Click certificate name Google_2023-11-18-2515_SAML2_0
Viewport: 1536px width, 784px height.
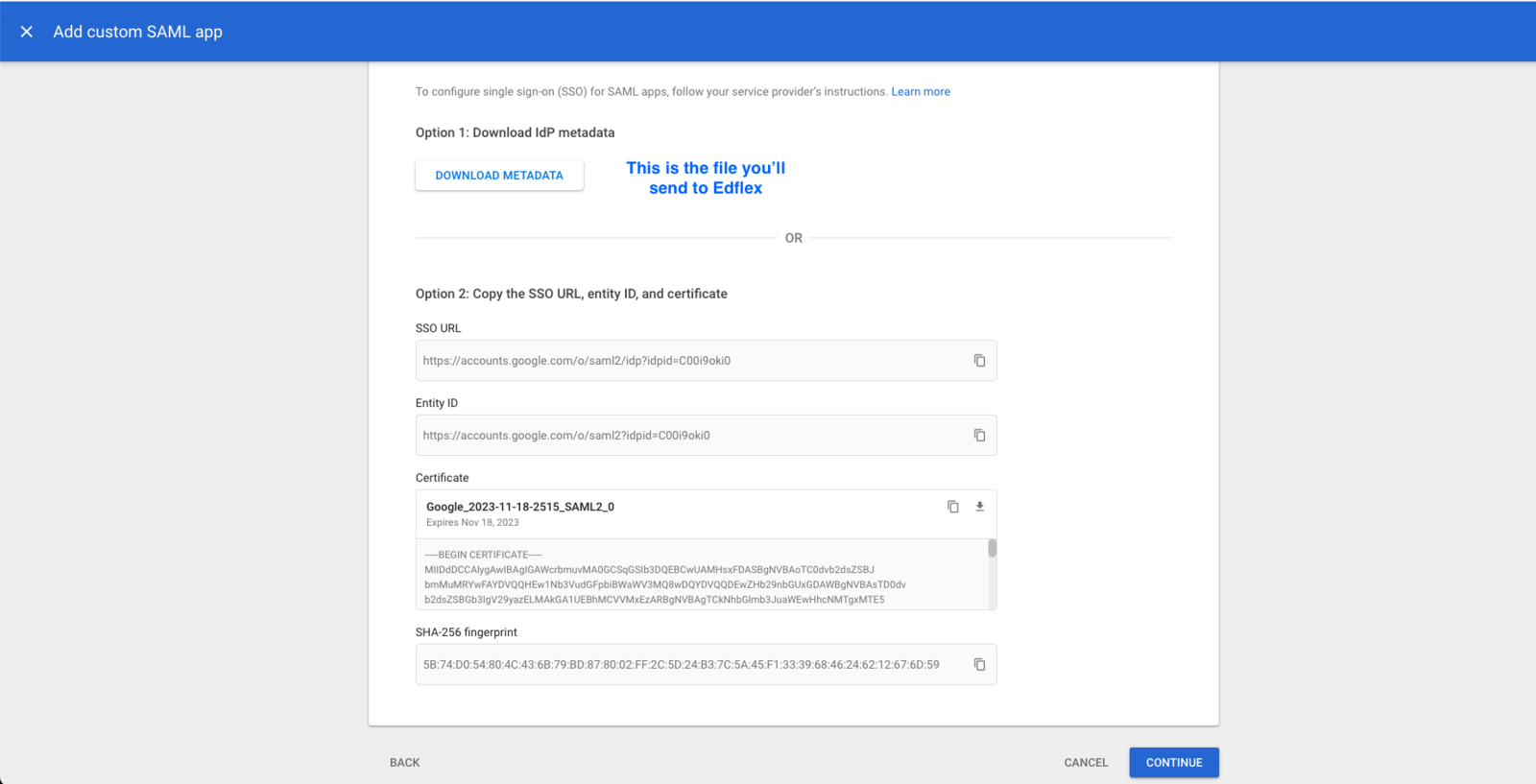click(520, 507)
